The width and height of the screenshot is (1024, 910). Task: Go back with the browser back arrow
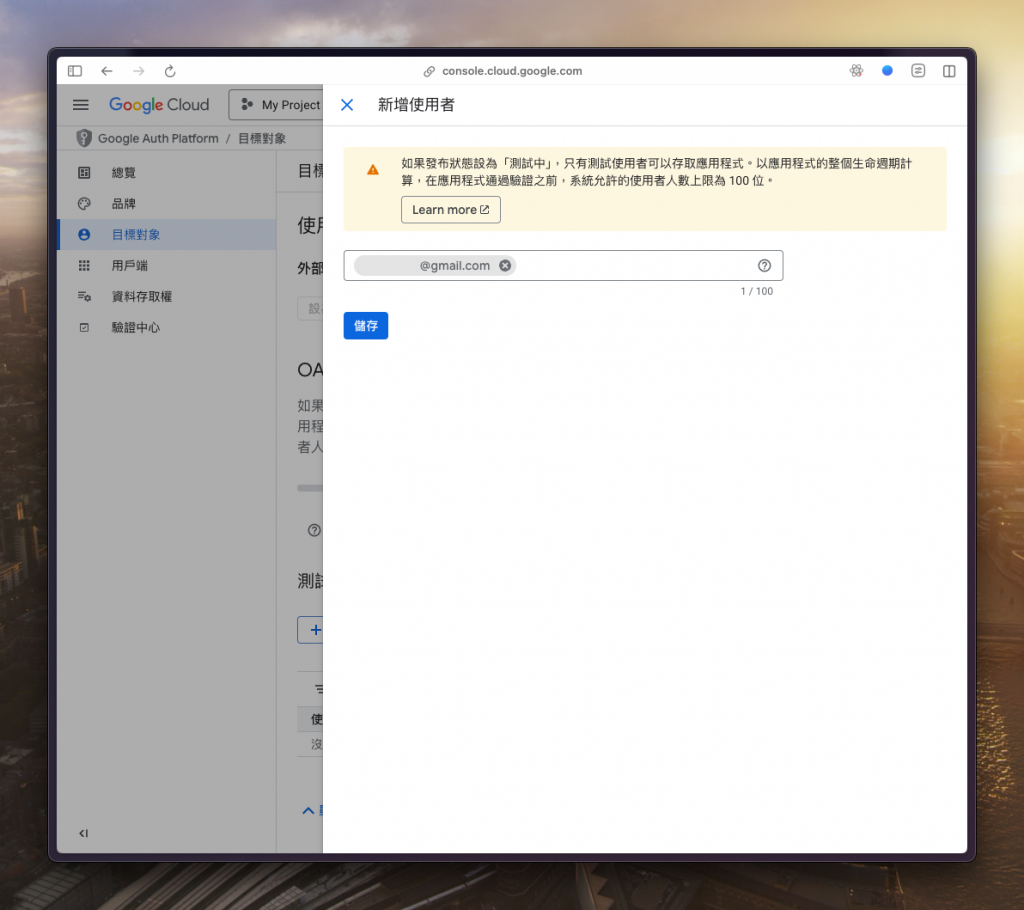pyautogui.click(x=107, y=71)
